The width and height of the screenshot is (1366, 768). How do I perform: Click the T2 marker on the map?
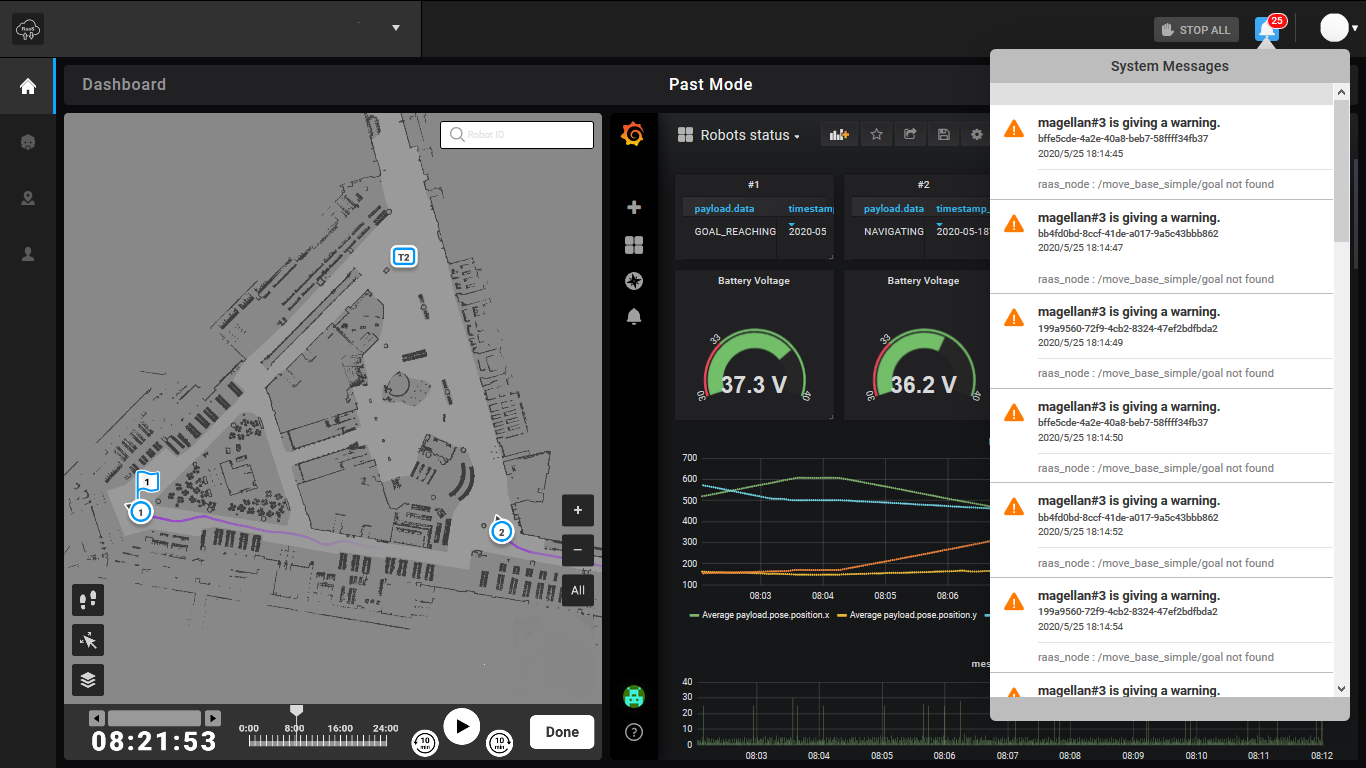(403, 257)
